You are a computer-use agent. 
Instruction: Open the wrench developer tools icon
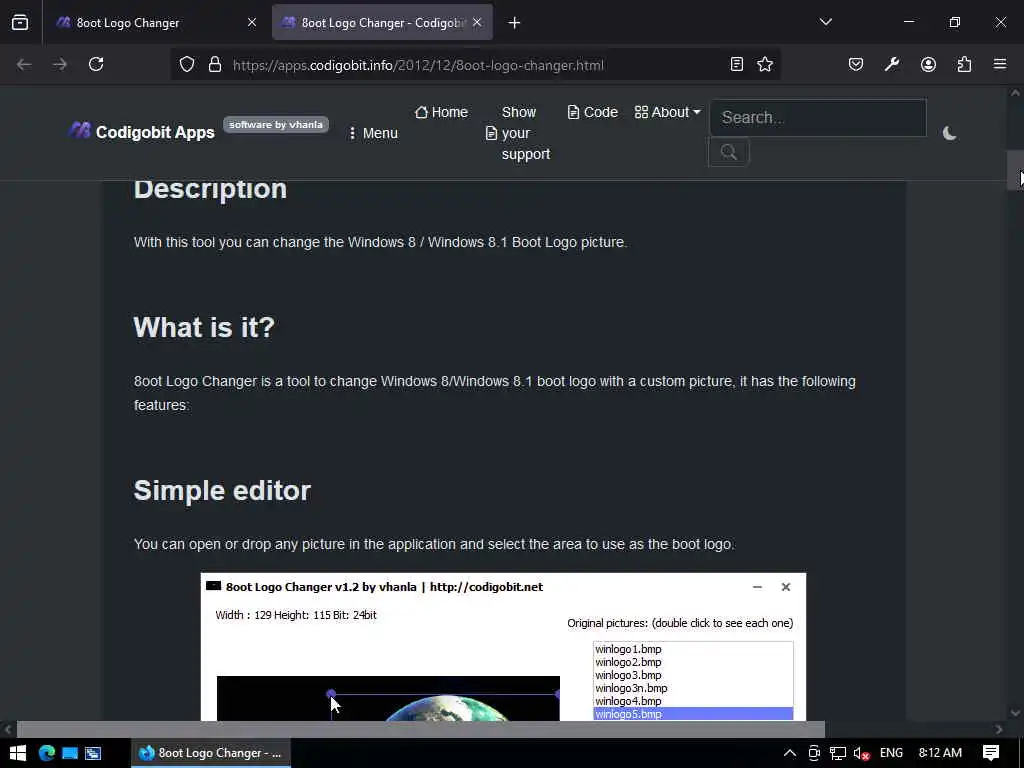coord(892,65)
